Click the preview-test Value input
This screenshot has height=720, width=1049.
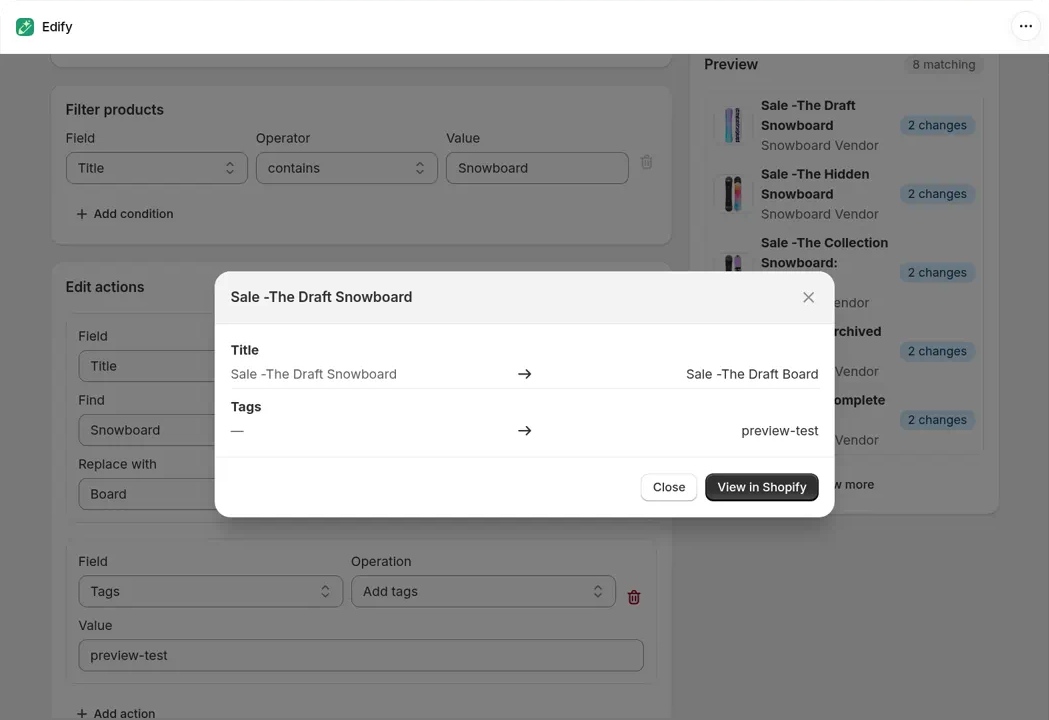pyautogui.click(x=361, y=656)
